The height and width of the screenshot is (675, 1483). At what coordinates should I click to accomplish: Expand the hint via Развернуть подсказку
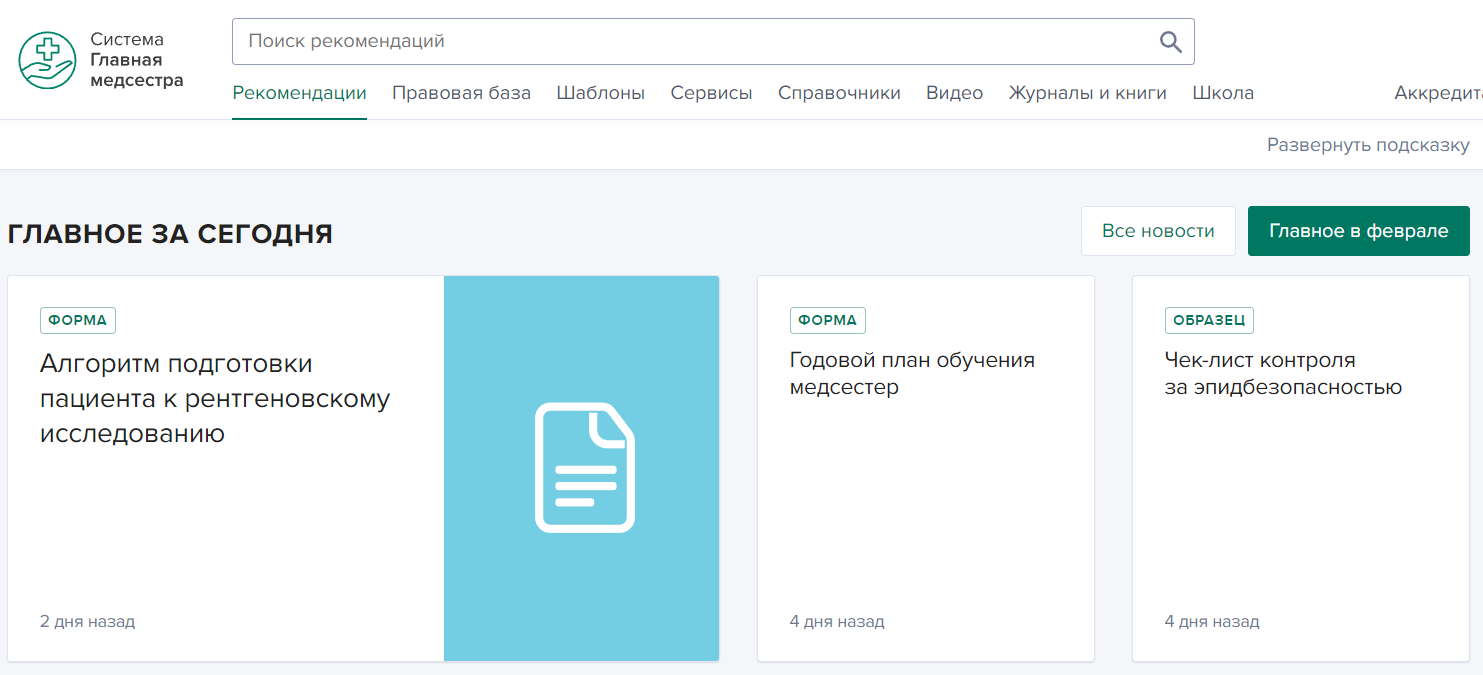(x=1367, y=145)
